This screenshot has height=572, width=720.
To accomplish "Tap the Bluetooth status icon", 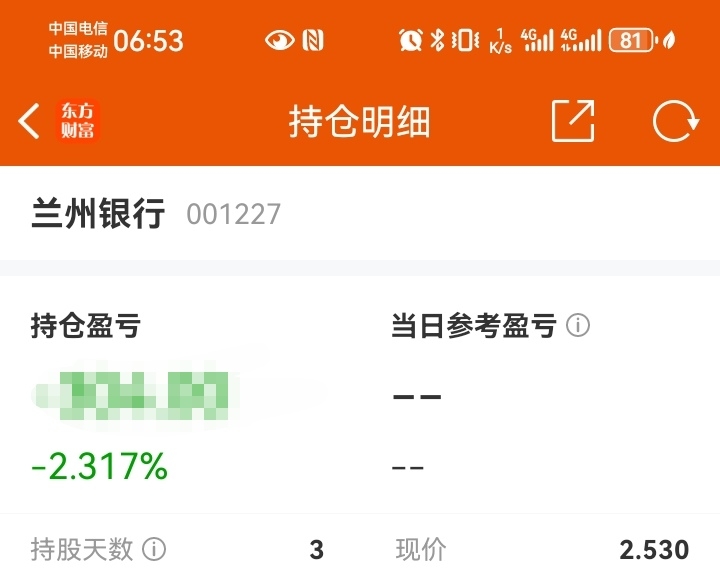I will (437, 40).
